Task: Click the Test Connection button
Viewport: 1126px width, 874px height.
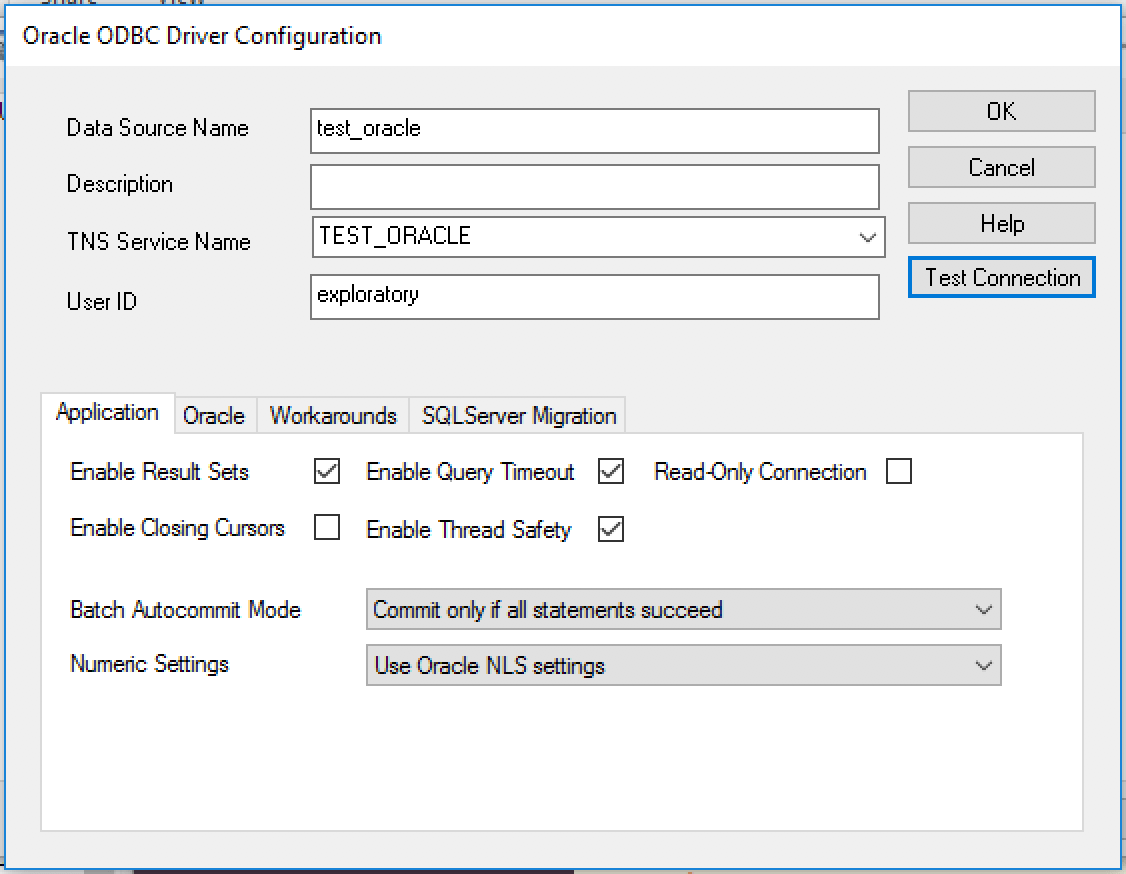Action: click(x=1001, y=278)
